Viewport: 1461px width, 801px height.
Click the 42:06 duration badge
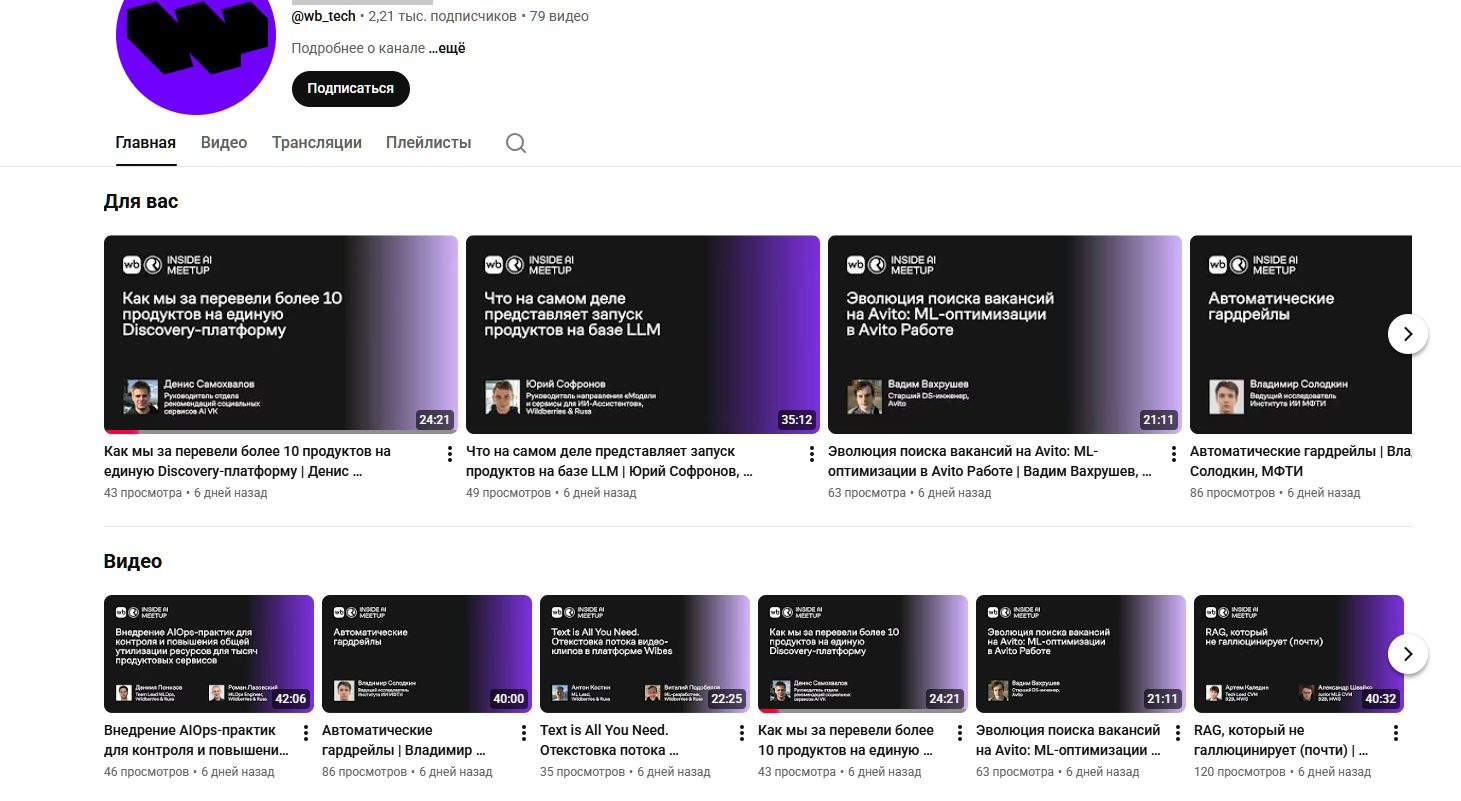[291, 699]
